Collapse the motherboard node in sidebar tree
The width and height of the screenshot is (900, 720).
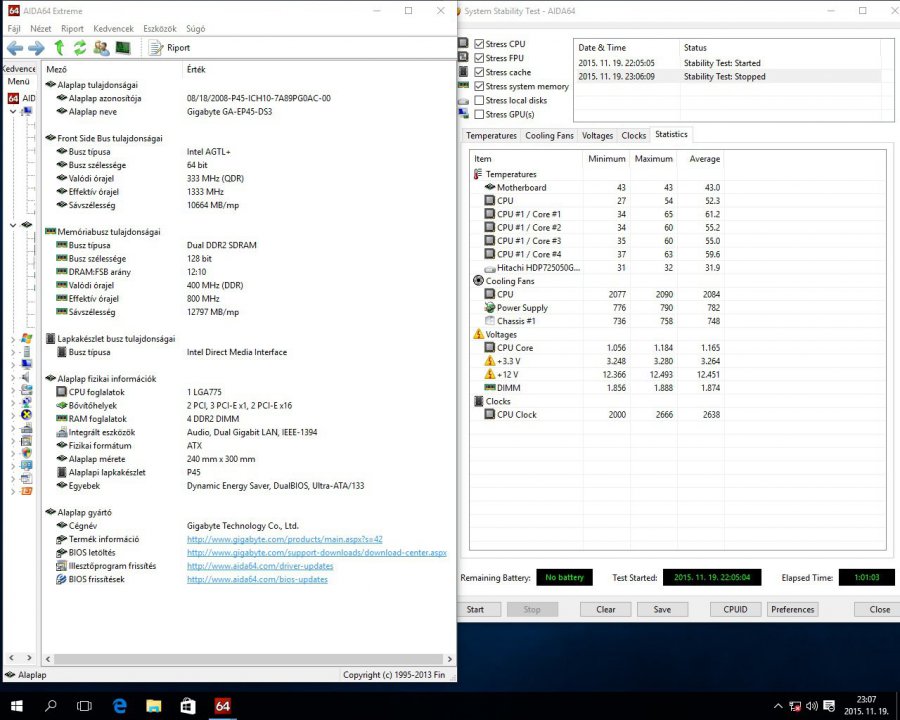tap(13, 225)
